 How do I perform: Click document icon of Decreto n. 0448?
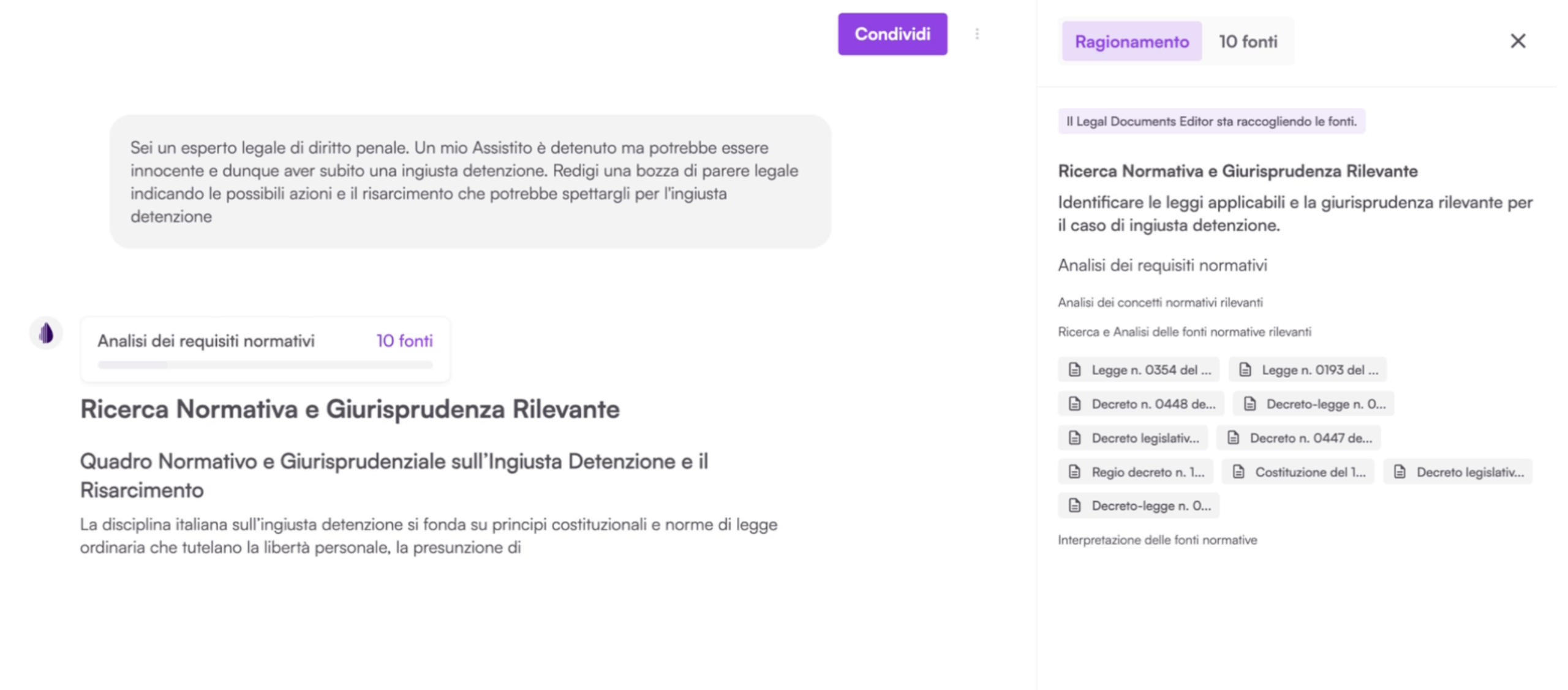click(x=1074, y=404)
